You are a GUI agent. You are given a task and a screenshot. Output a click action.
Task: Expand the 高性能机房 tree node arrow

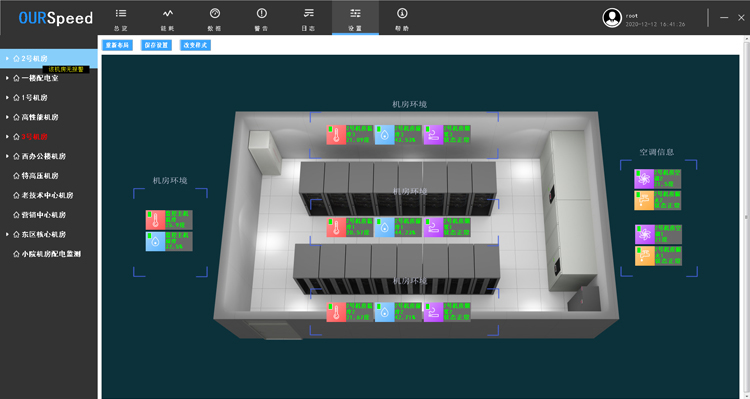pyautogui.click(x=7, y=117)
